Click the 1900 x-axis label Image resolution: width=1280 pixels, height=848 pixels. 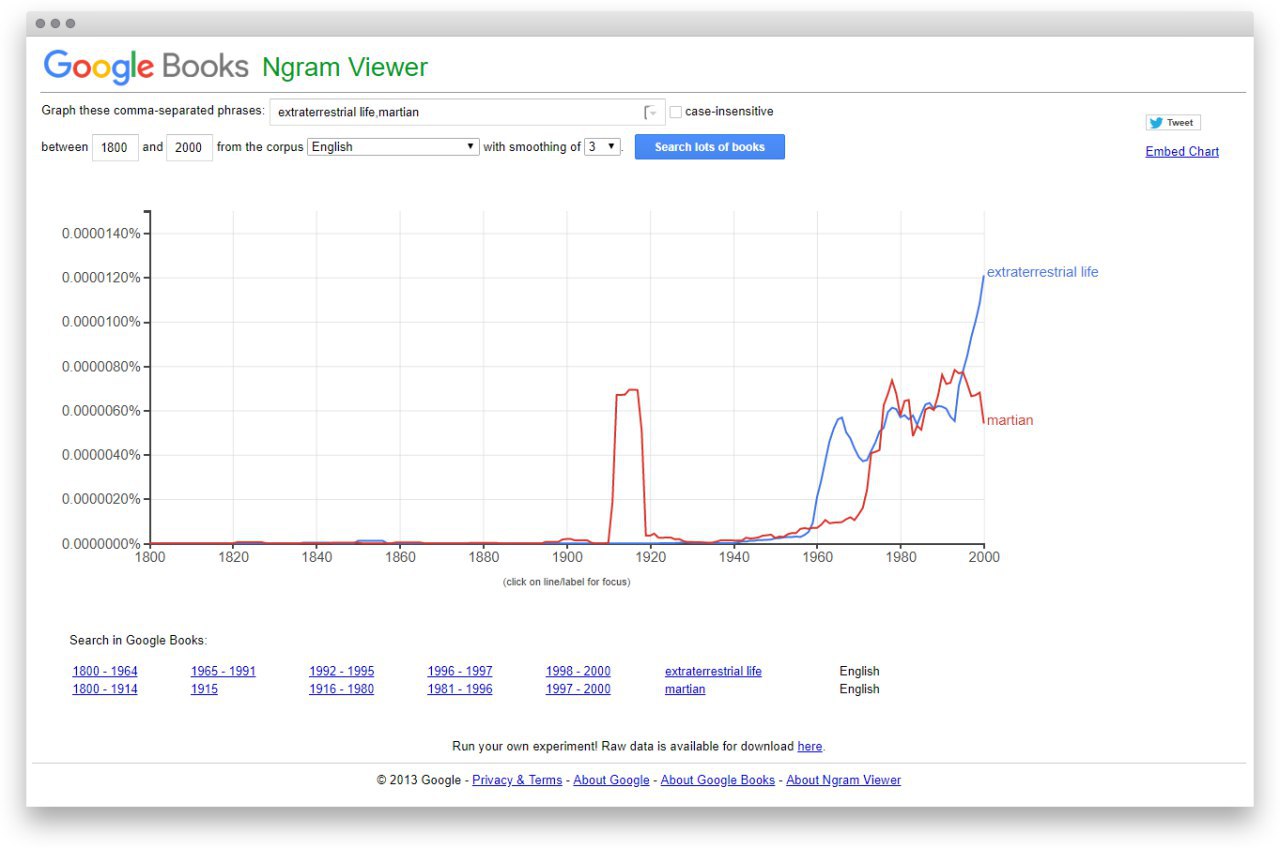click(567, 557)
